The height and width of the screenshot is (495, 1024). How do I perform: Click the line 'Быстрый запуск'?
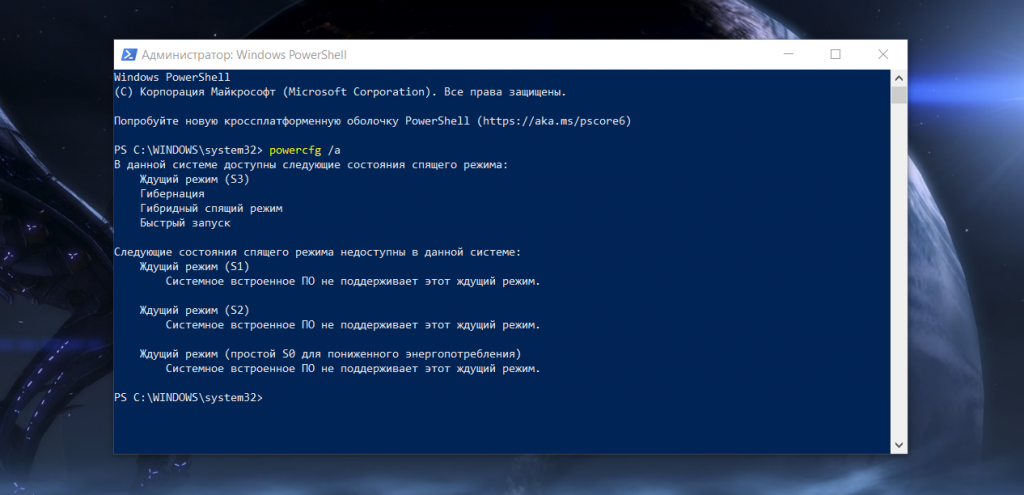tap(185, 223)
